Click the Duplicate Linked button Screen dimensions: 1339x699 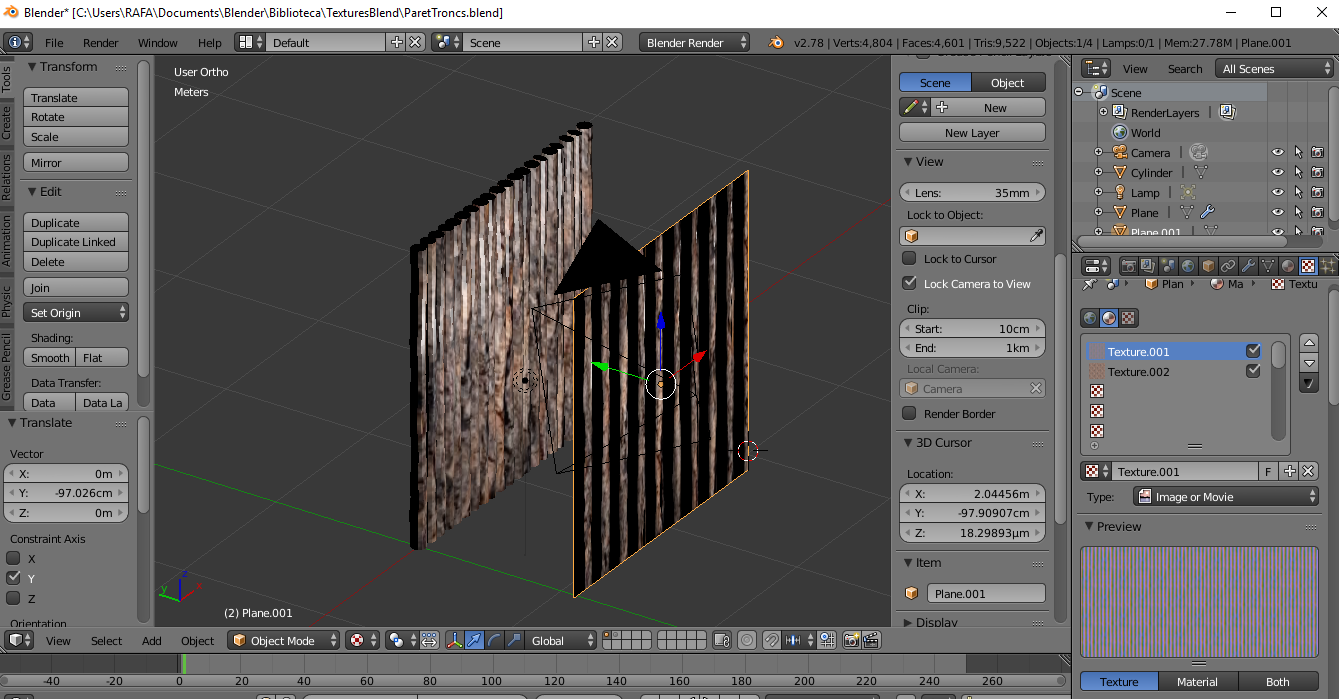(75, 242)
